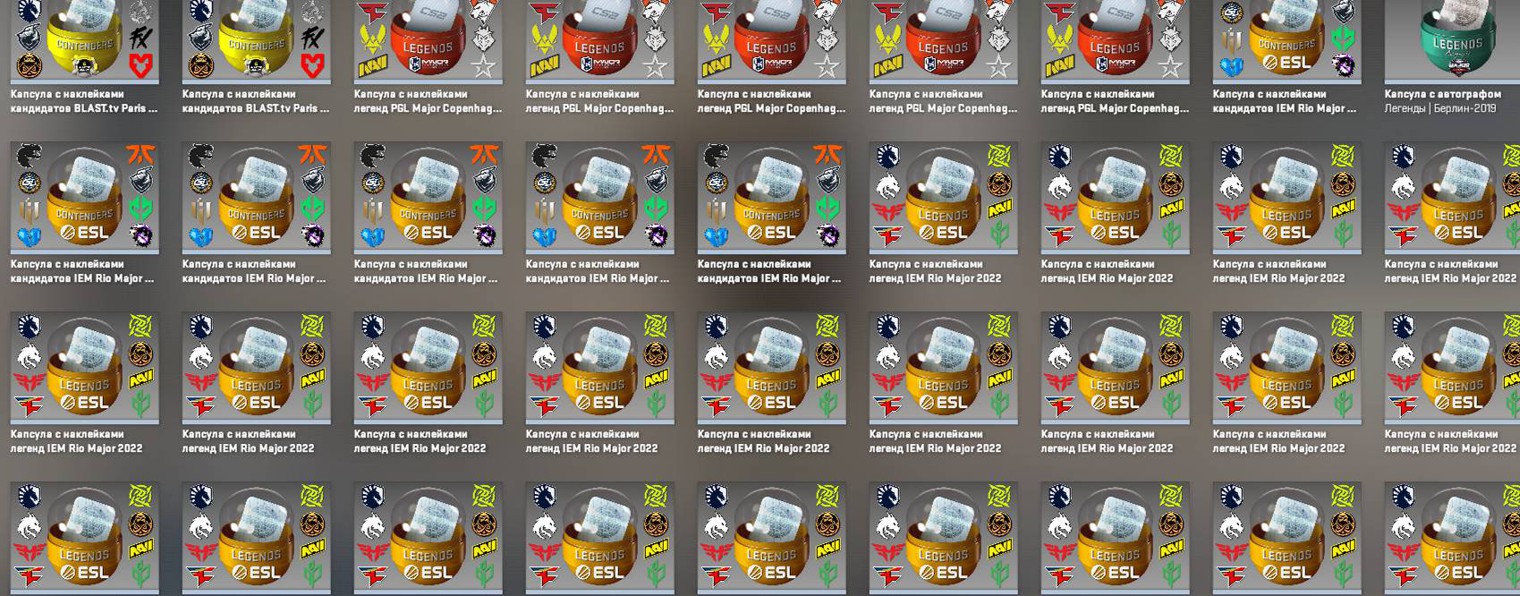1520x596 pixels.
Task: Click the first PGL Major Copenhagen legends capsule
Action: click(428, 42)
